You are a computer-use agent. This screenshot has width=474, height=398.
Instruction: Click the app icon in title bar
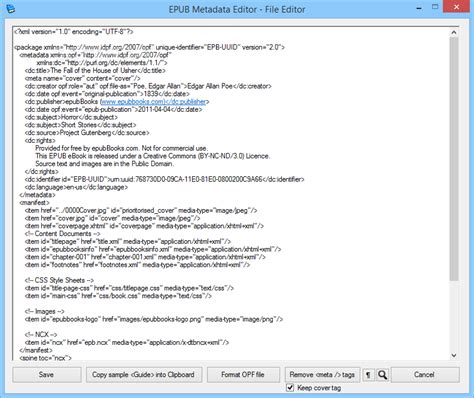pyautogui.click(x=11, y=9)
